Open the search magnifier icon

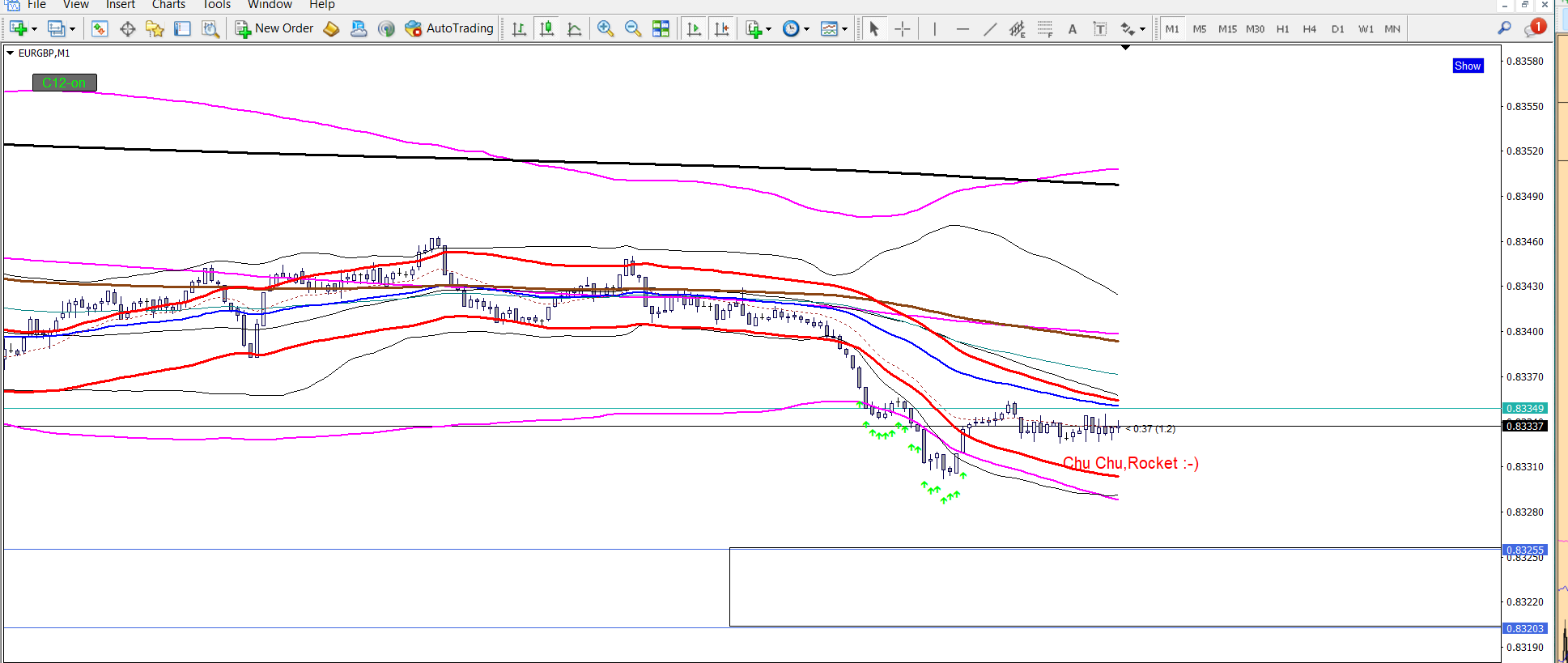point(1504,28)
